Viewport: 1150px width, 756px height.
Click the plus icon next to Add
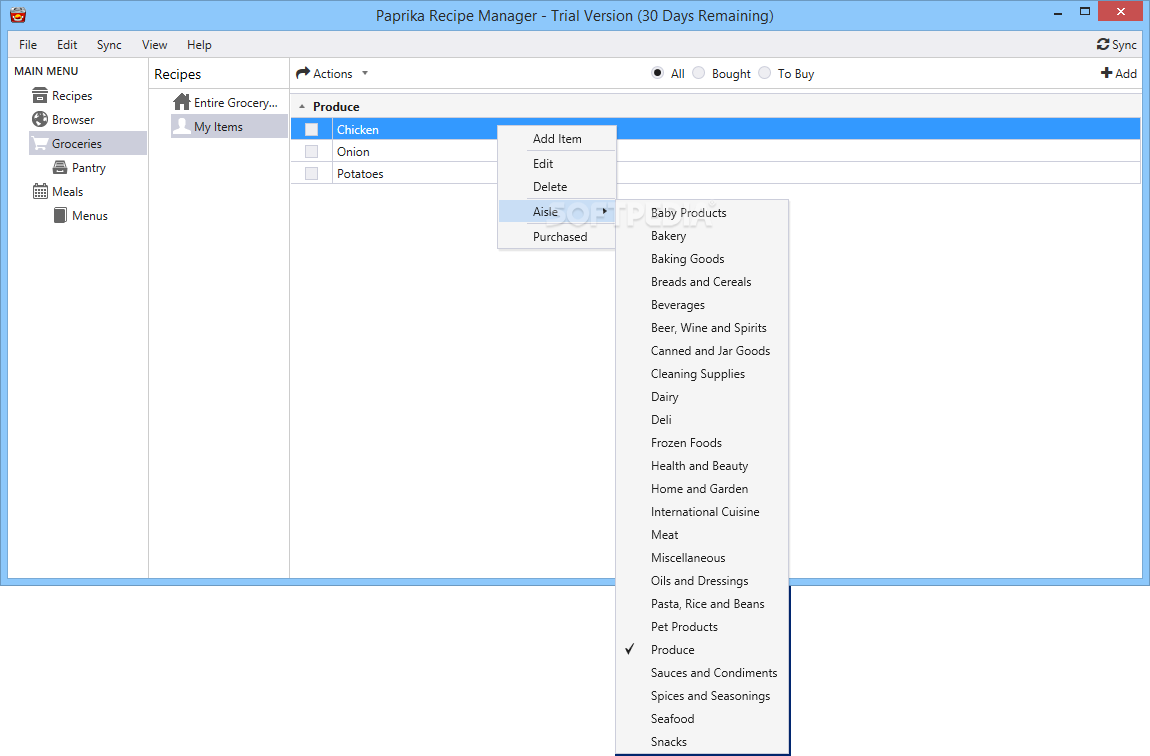(x=1106, y=73)
